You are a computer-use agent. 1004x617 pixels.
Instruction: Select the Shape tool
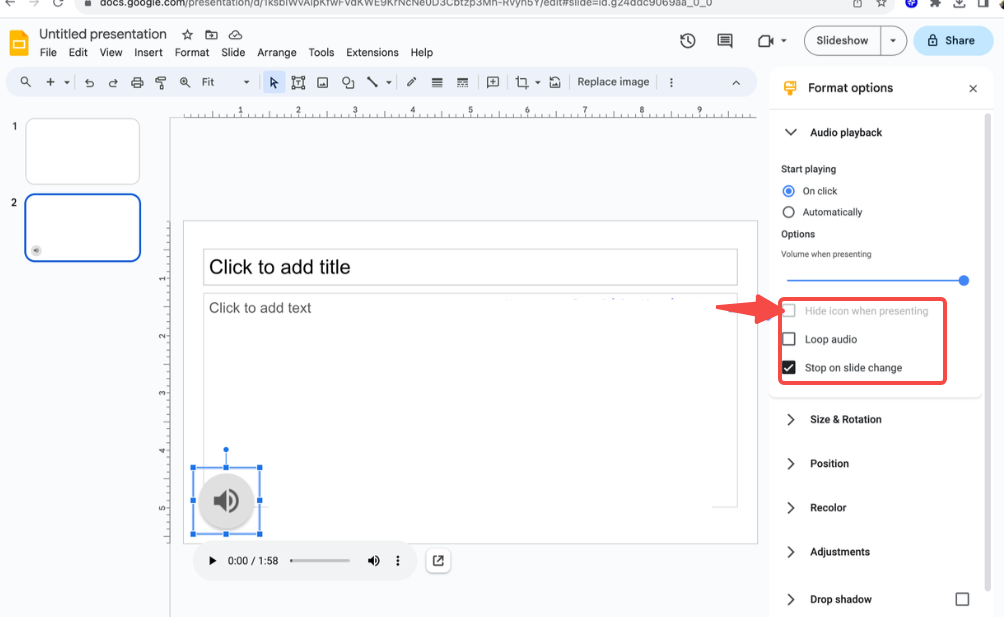[348, 82]
